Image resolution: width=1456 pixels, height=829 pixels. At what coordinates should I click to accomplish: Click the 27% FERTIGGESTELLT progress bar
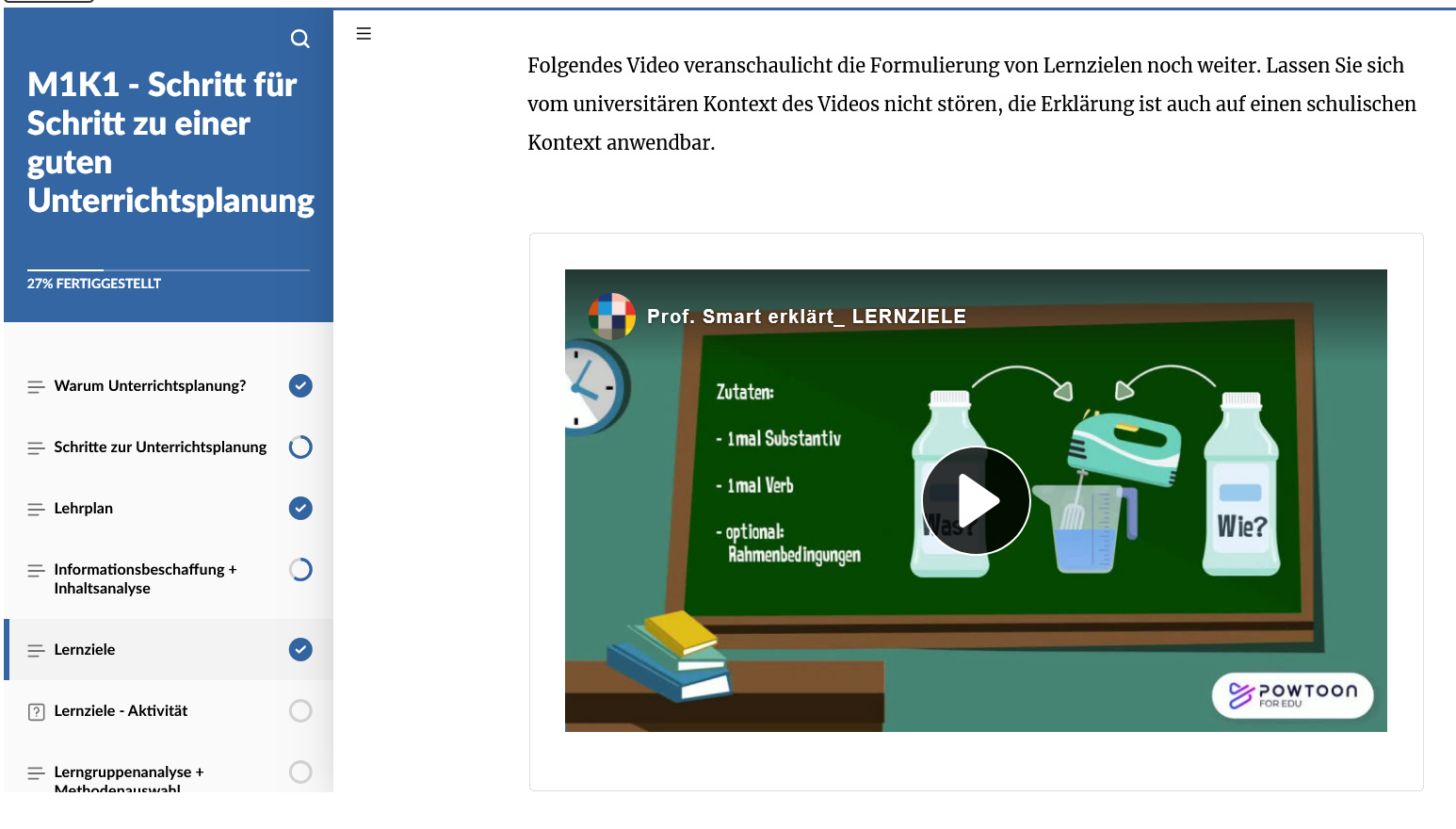pos(169,270)
